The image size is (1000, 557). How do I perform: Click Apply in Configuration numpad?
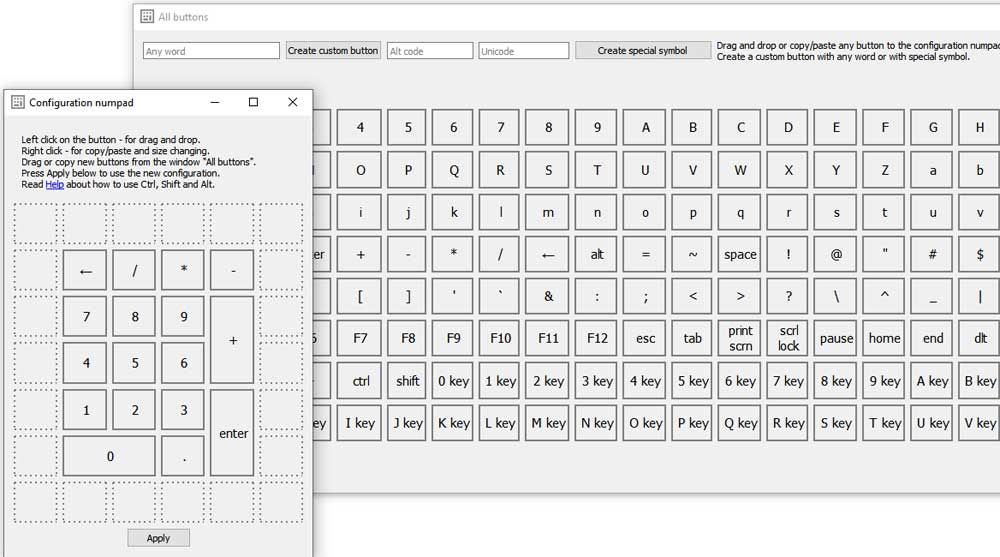coord(158,538)
